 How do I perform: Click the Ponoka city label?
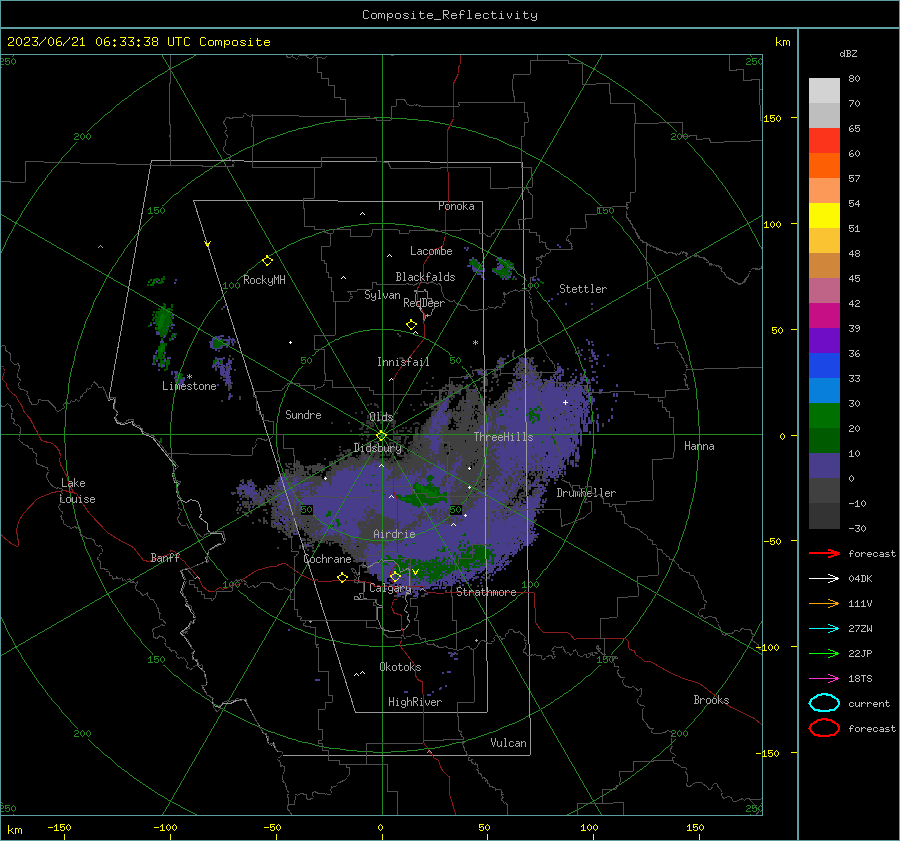456,206
